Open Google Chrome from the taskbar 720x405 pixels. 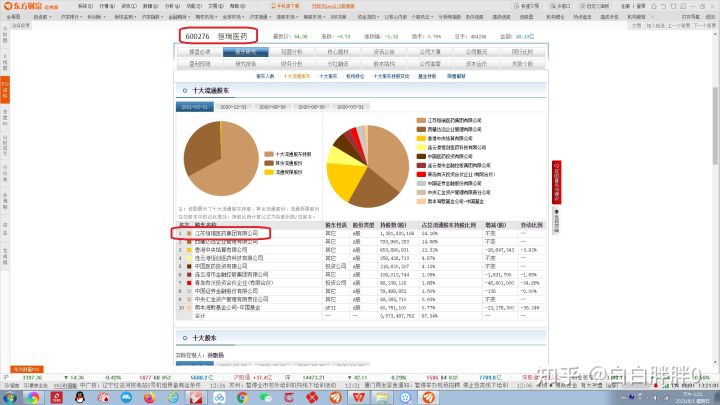tap(242, 398)
